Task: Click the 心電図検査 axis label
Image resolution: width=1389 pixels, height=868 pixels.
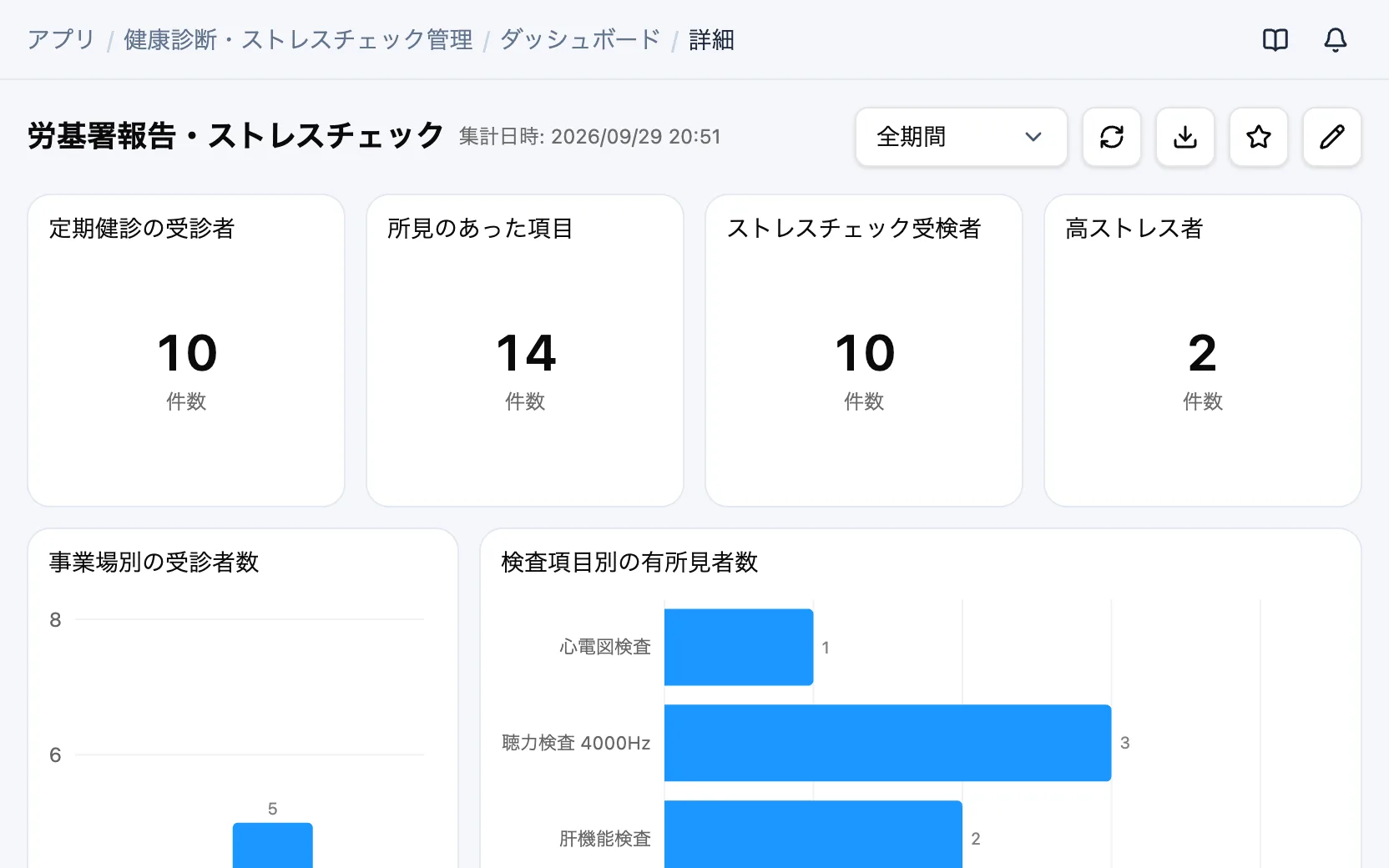Action: click(x=605, y=647)
